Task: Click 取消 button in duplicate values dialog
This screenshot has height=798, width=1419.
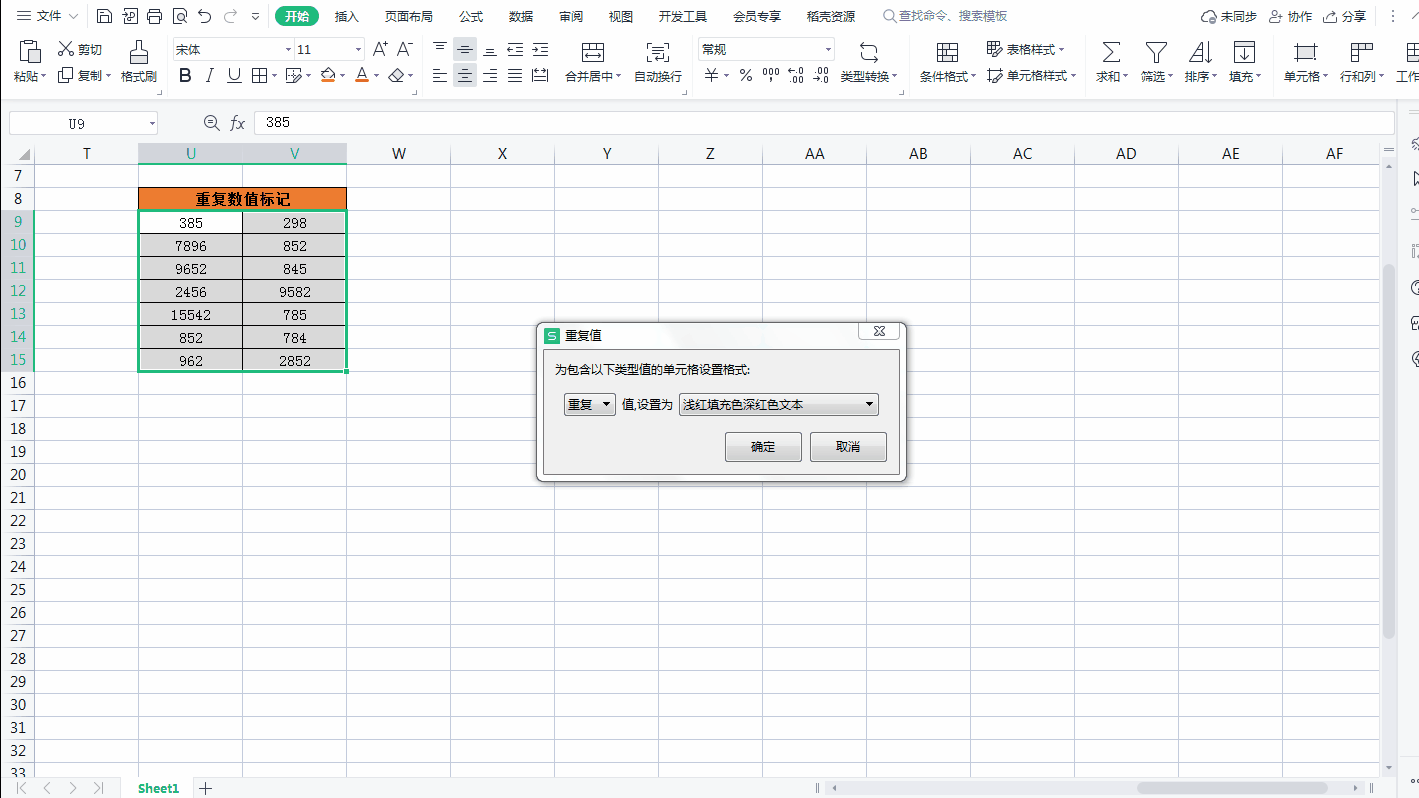Action: (848, 447)
